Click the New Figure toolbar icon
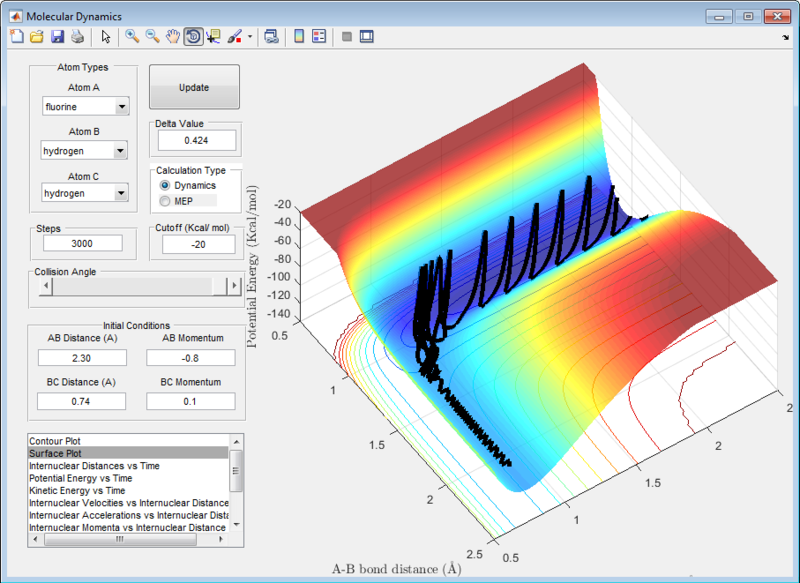This screenshot has width=800, height=583. click(x=15, y=37)
